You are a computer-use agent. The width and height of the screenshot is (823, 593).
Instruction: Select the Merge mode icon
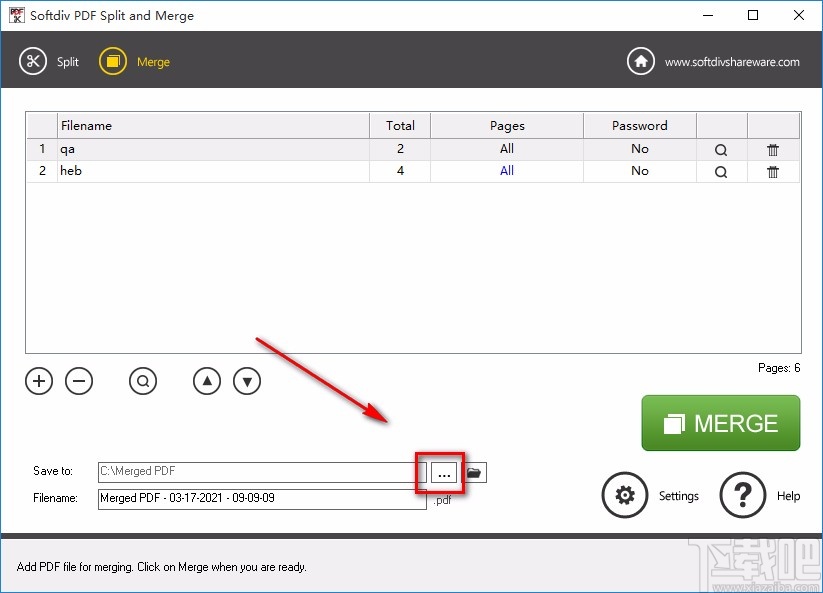[x=113, y=61]
